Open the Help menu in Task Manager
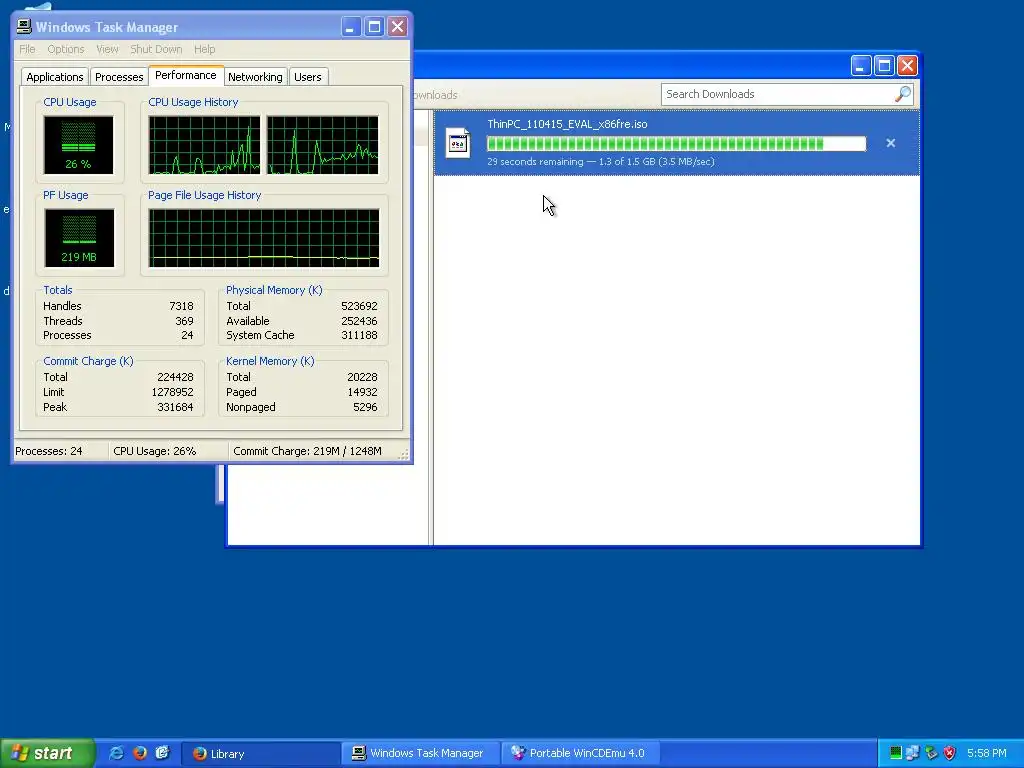 204,49
